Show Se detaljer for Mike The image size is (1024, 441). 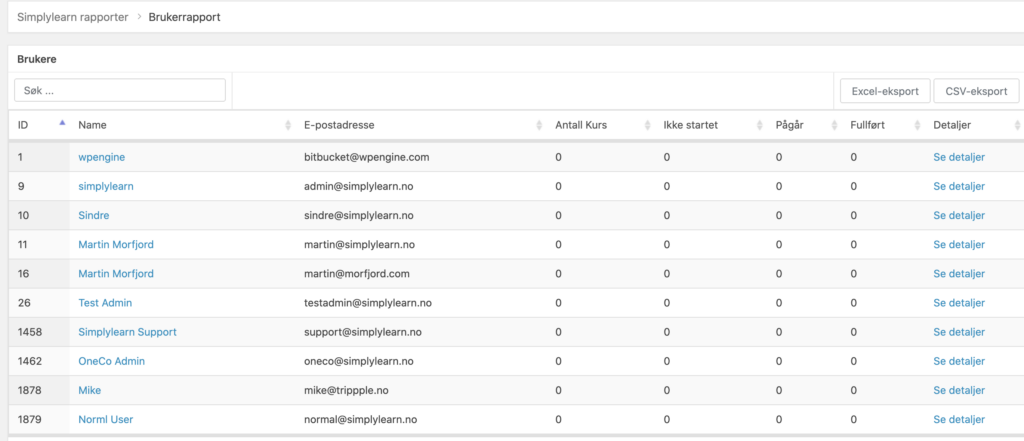click(x=959, y=390)
